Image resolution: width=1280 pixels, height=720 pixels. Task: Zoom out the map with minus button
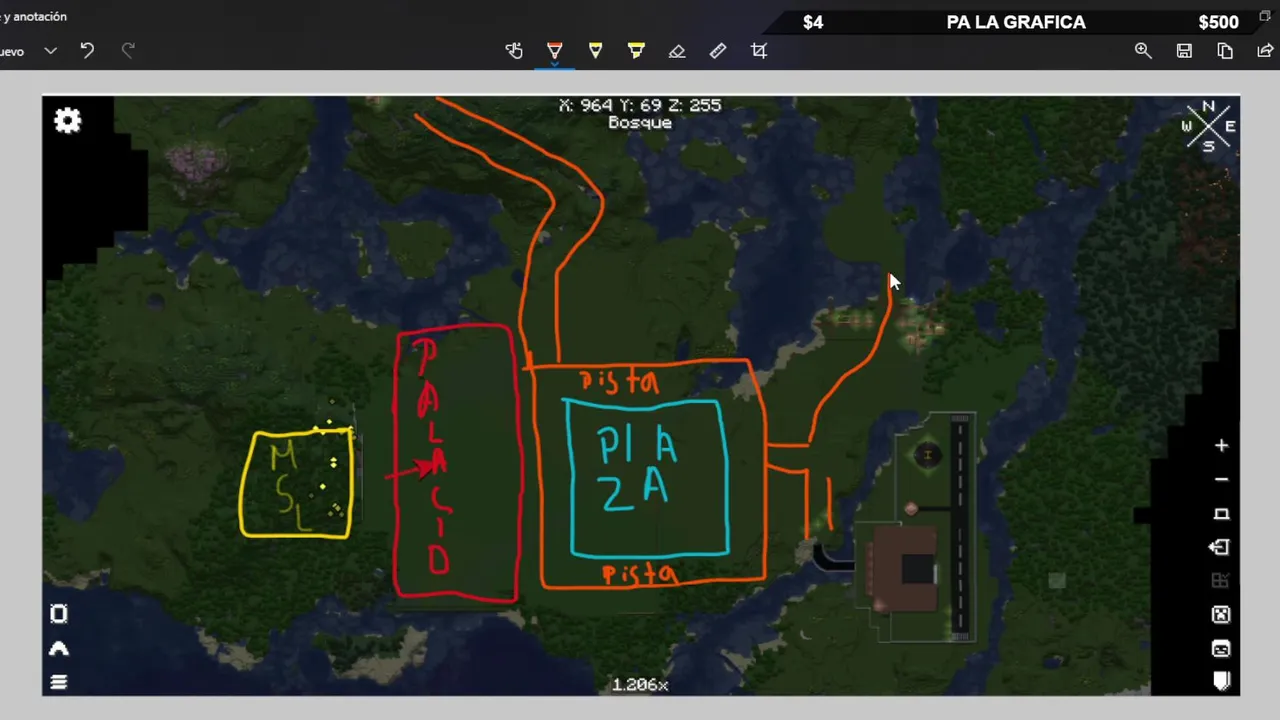point(1221,480)
